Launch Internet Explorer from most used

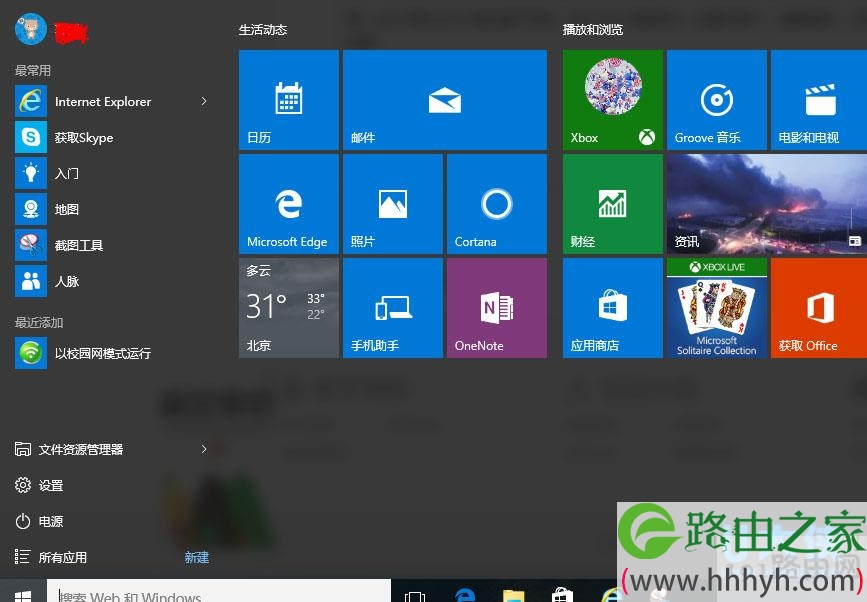(x=103, y=102)
